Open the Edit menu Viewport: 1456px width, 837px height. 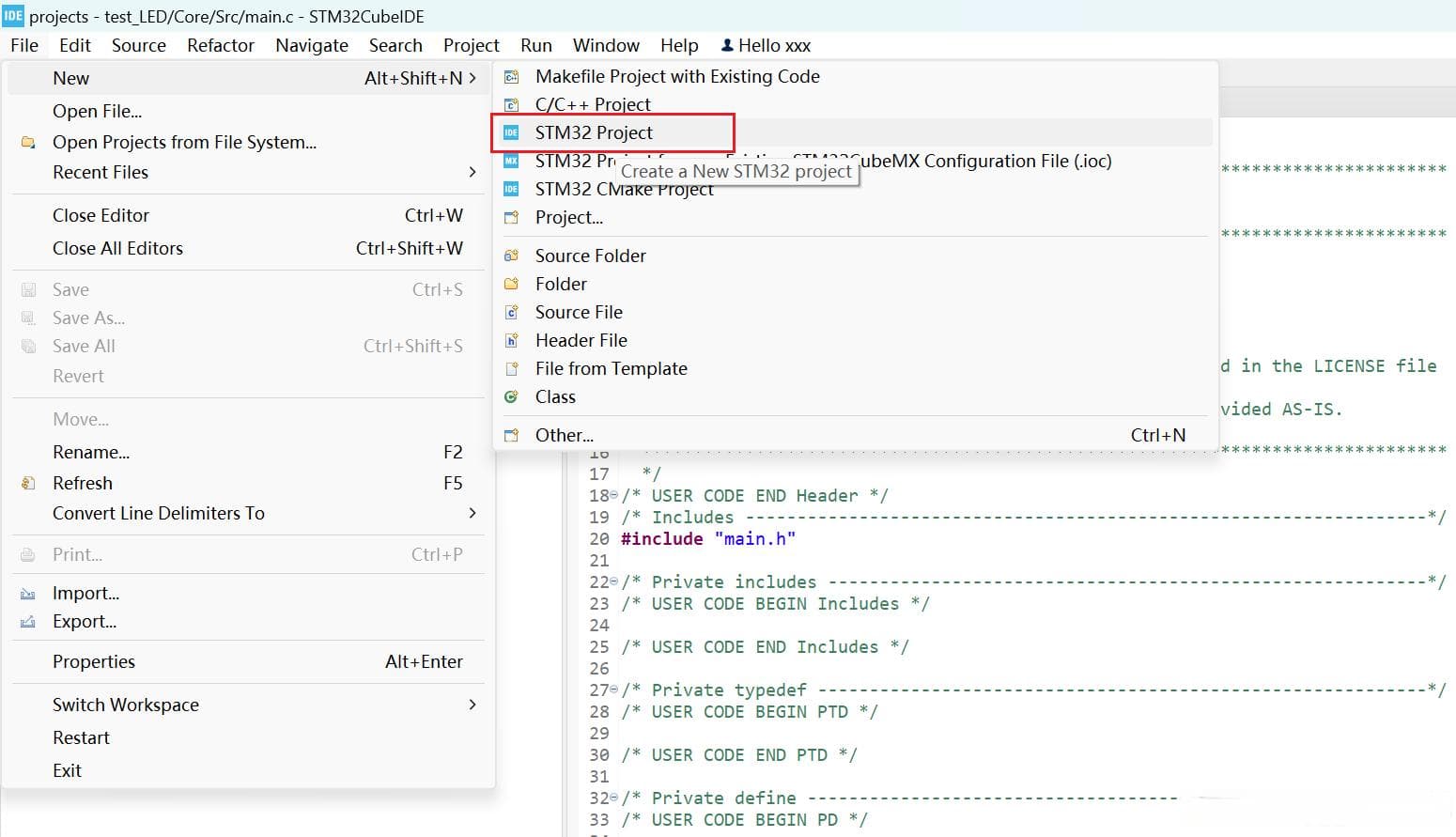tap(75, 45)
